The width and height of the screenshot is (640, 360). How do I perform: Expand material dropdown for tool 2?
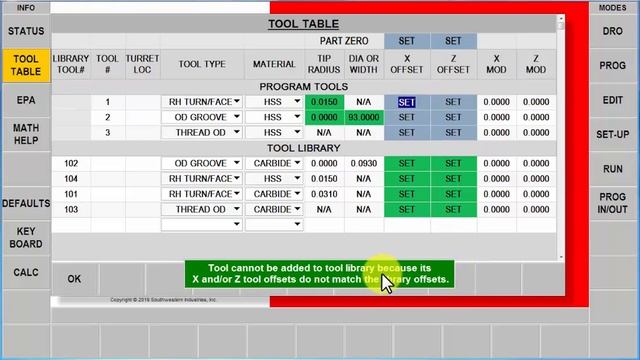coord(298,117)
